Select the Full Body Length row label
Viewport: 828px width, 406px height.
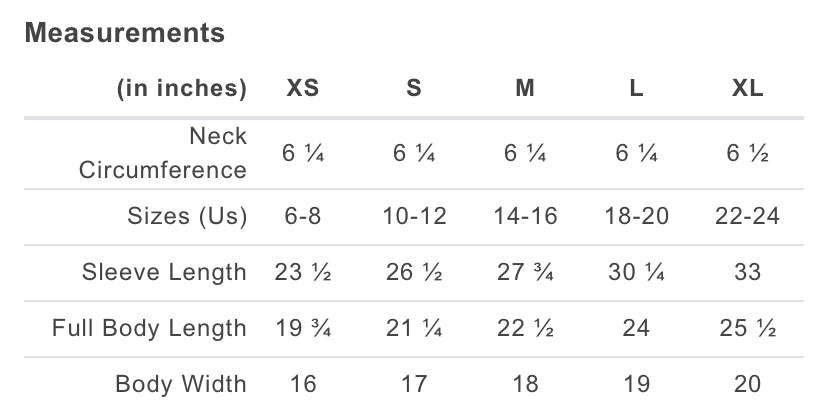(x=149, y=328)
